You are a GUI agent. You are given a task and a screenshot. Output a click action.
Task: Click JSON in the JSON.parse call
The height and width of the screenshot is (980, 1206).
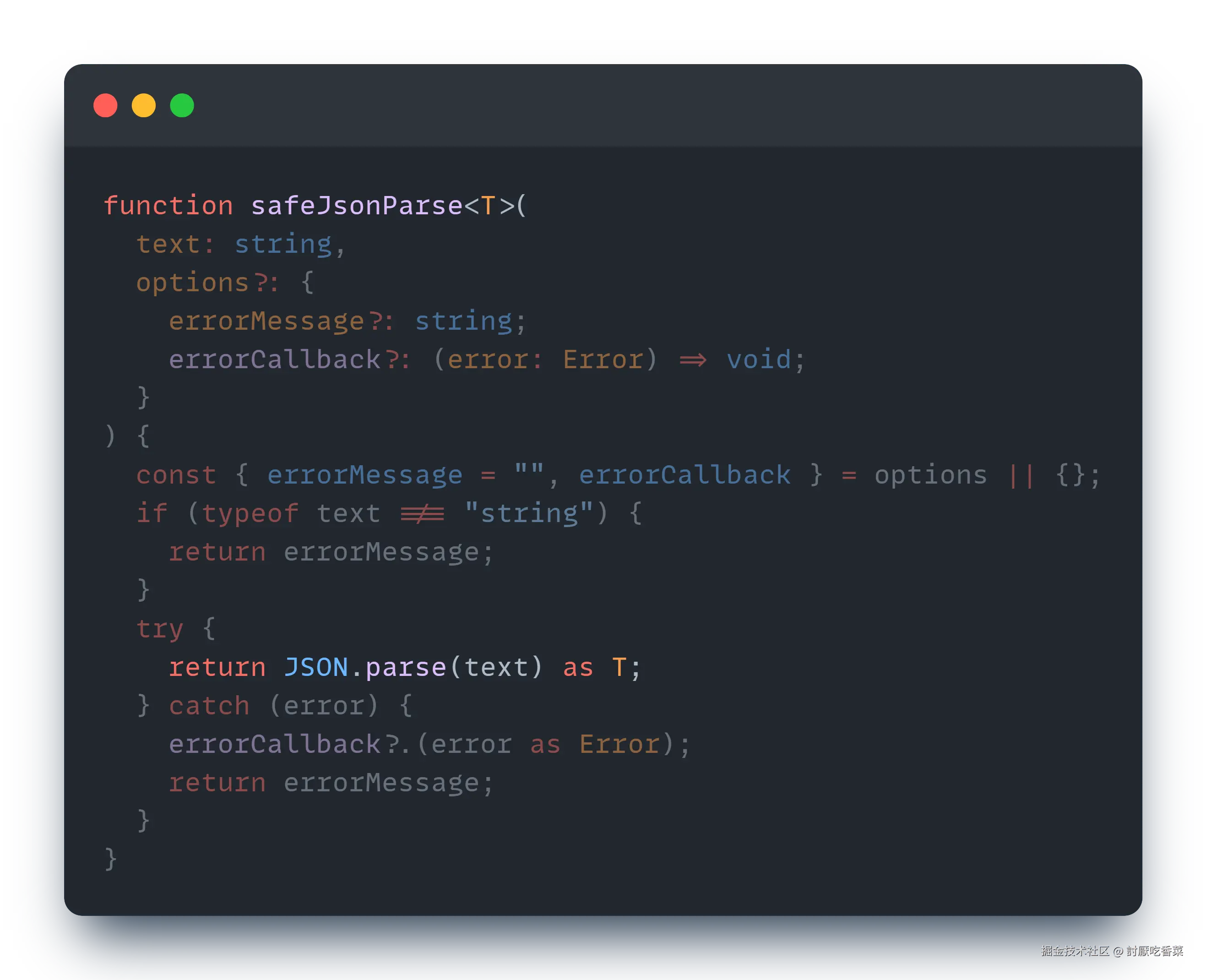tap(315, 667)
